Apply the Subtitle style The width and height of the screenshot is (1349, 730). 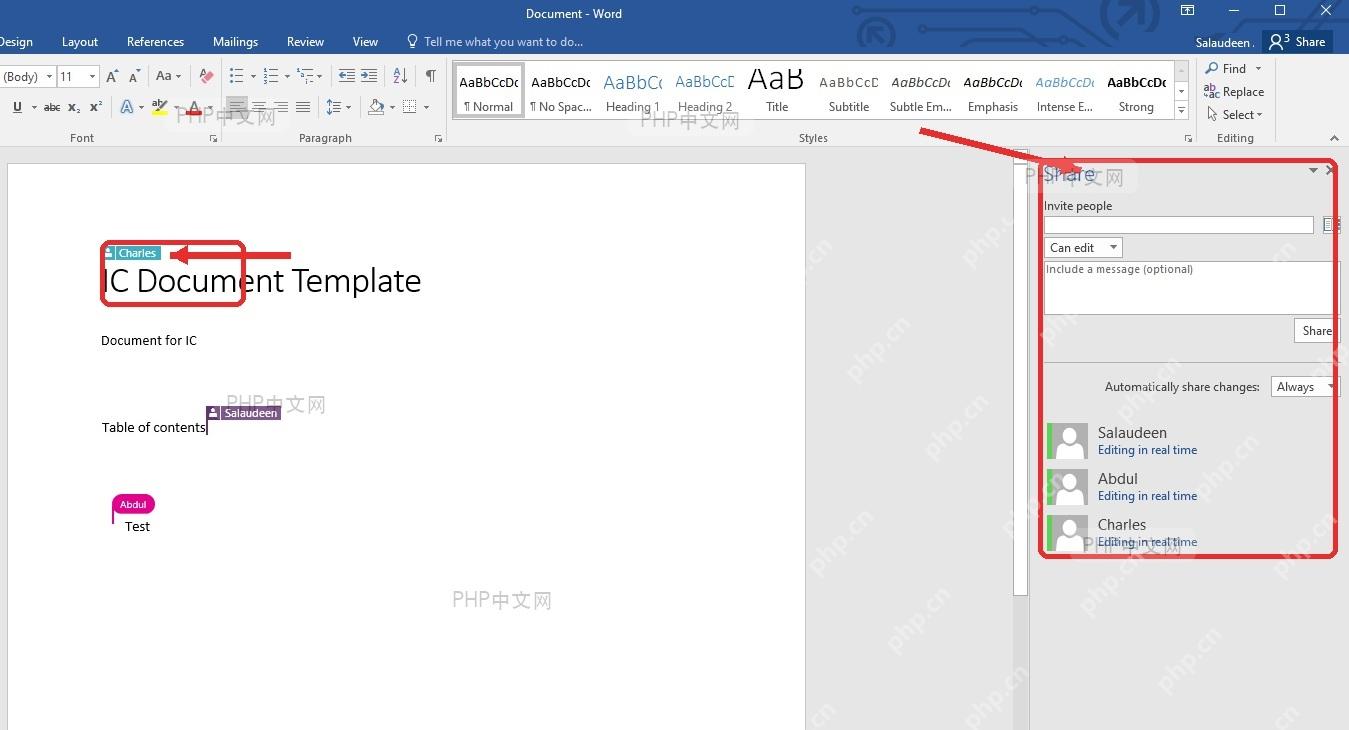[x=849, y=91]
